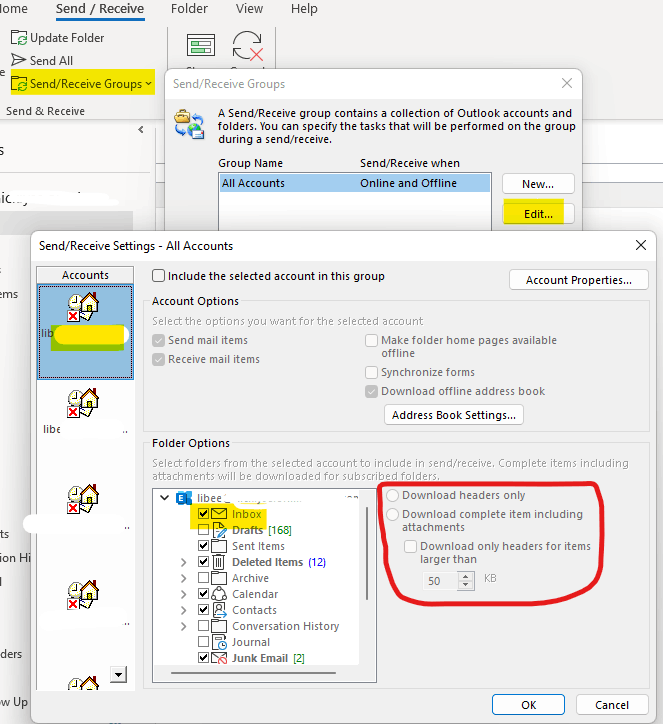The image size is (663, 724).
Task: Check the Conversation History checkbox
Action: pos(203,626)
